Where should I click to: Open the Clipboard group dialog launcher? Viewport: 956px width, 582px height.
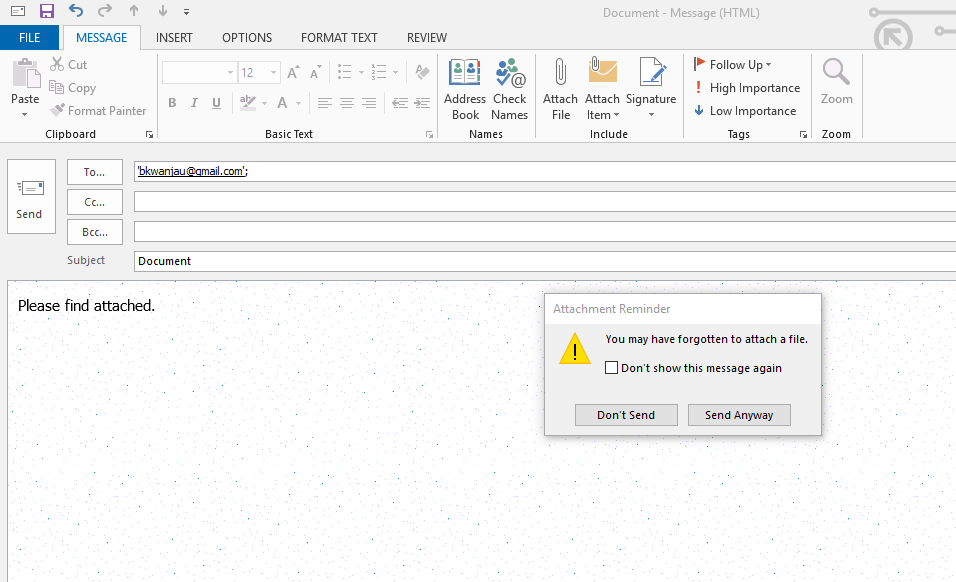point(149,135)
